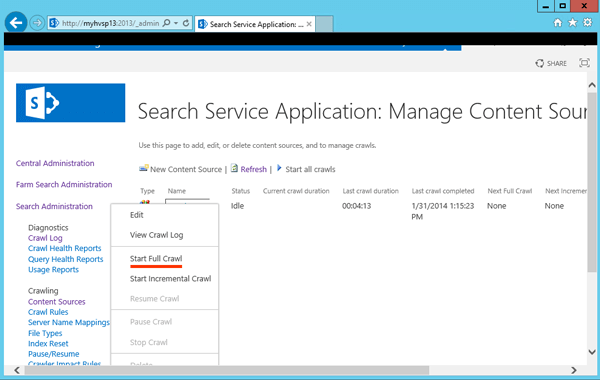Click the vertical scrollbar down arrow
This screenshot has width=600, height=380.
(592, 352)
